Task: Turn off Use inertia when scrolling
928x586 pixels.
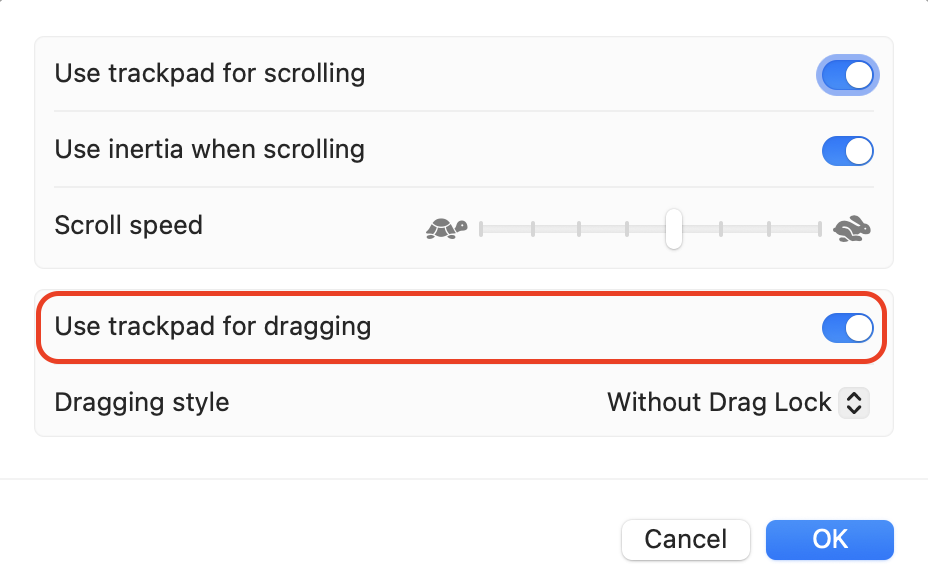Action: (847, 150)
